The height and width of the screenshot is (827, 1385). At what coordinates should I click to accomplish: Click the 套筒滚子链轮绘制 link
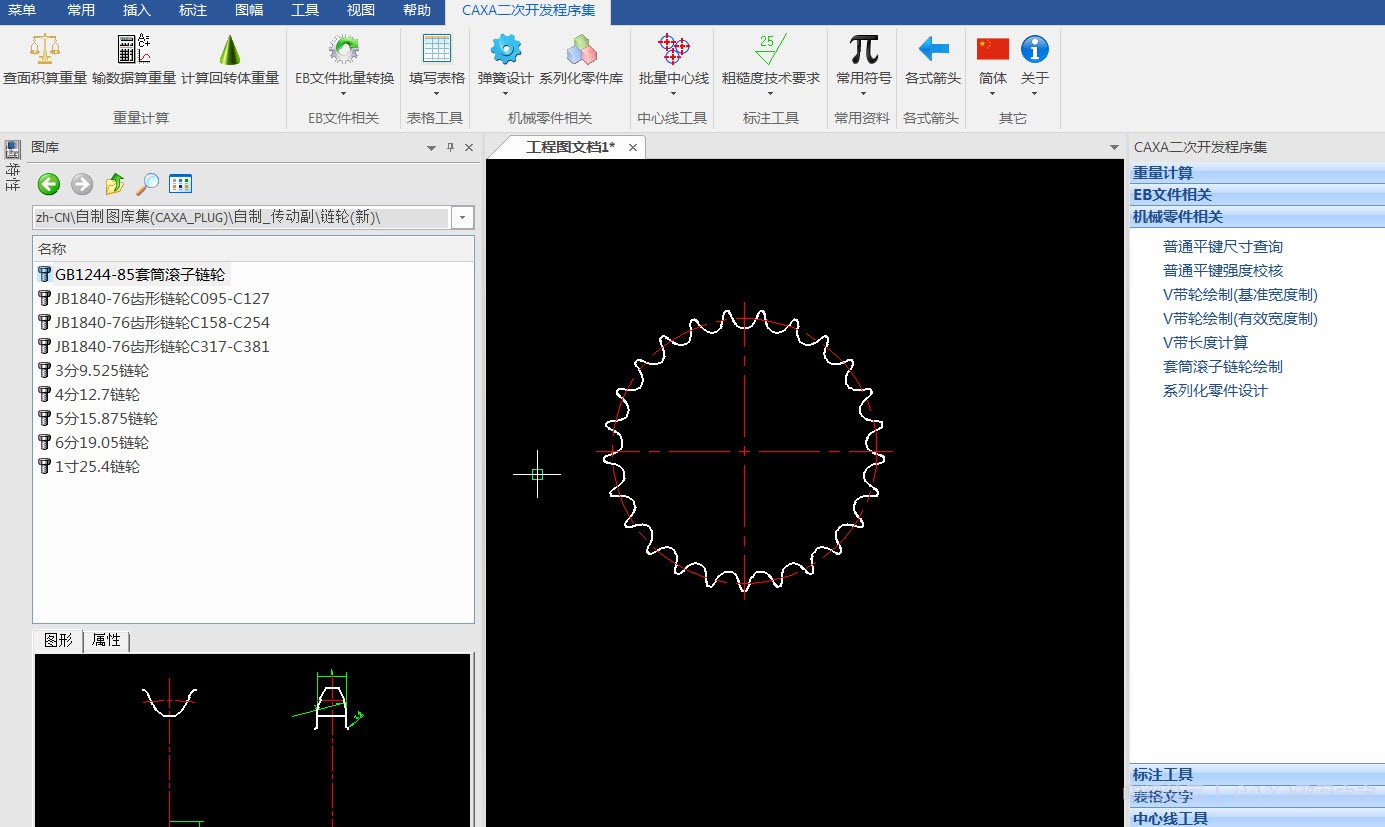[x=1222, y=367]
